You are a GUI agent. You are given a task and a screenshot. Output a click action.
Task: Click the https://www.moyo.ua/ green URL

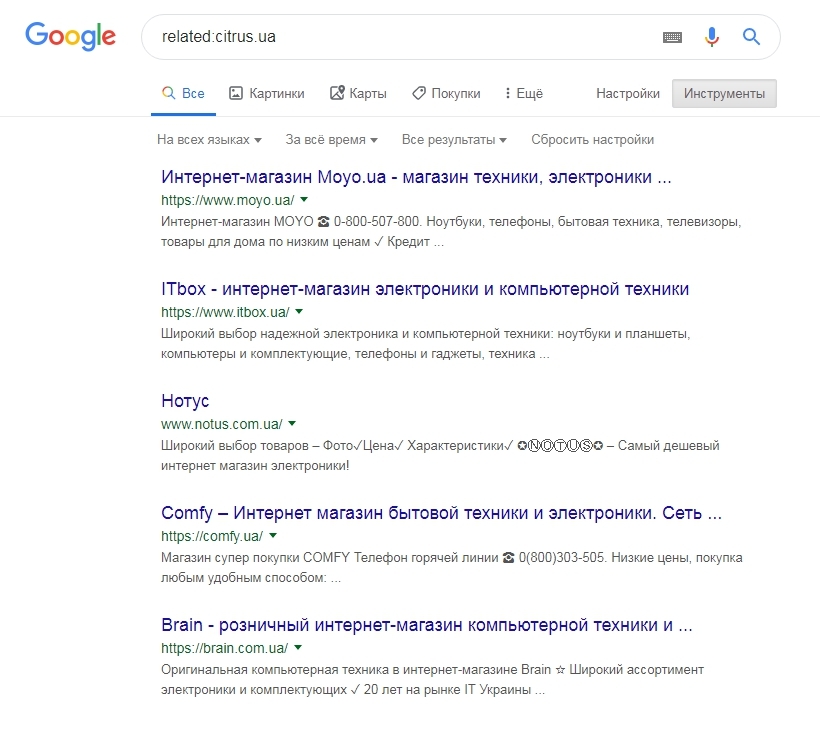pyautogui.click(x=227, y=200)
